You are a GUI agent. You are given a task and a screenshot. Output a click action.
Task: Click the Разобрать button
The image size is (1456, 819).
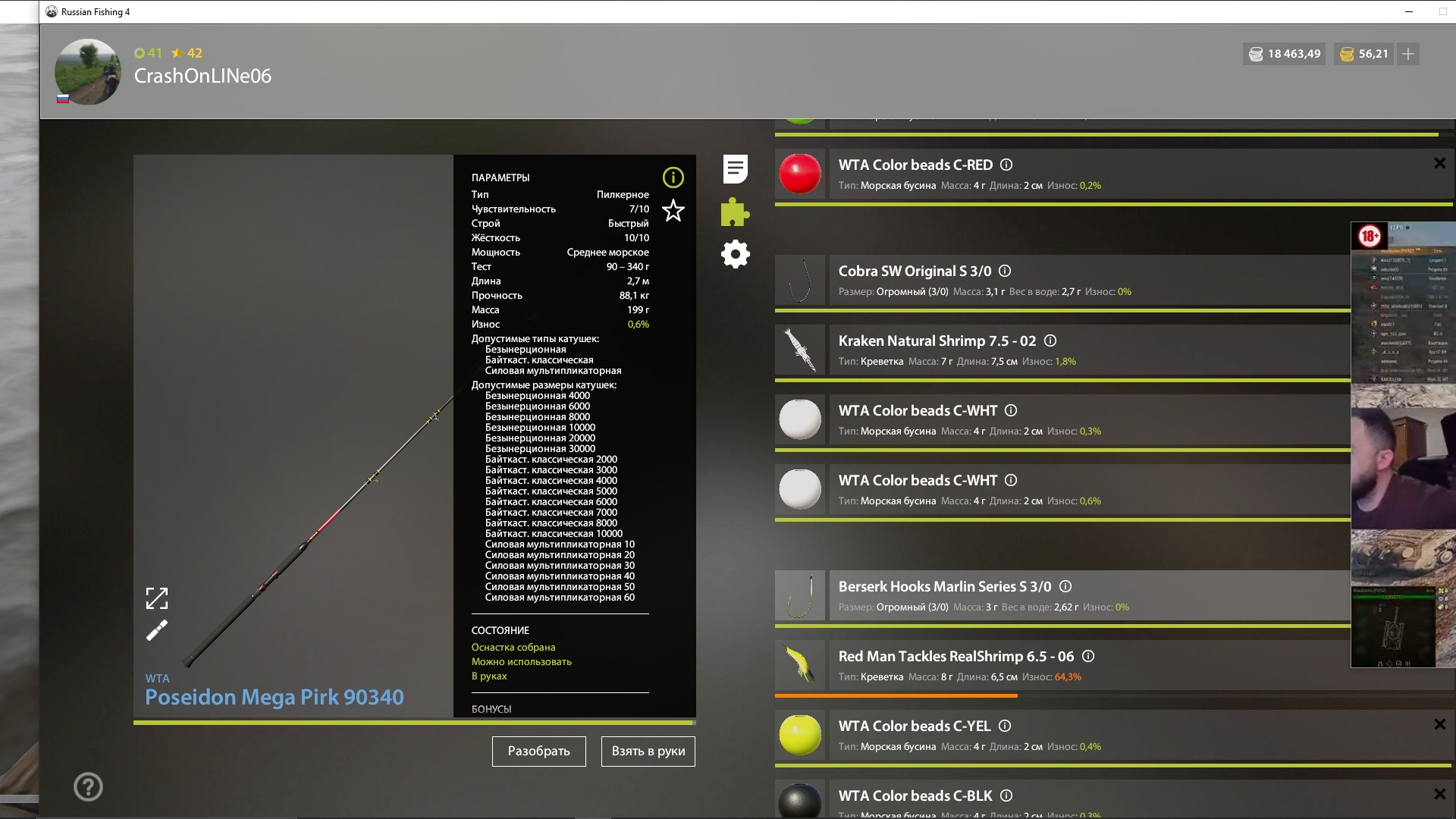(538, 751)
